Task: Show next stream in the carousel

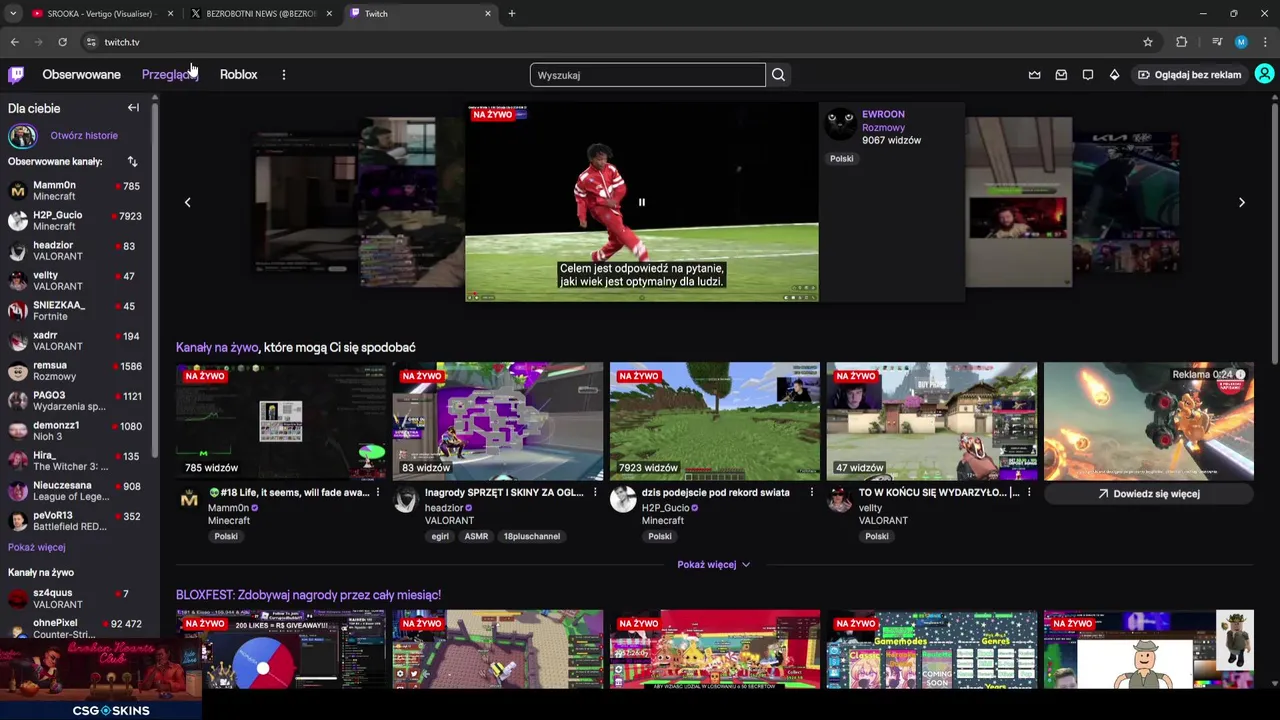Action: pyautogui.click(x=1241, y=202)
